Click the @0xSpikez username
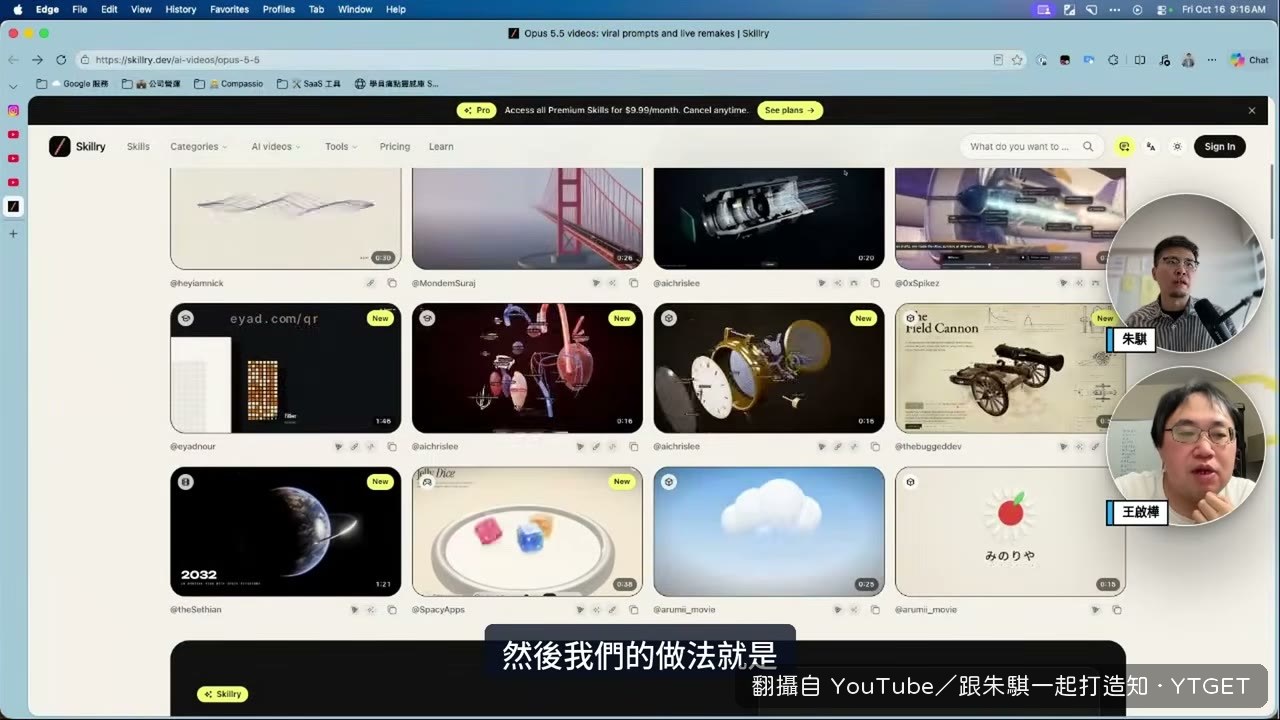The width and height of the screenshot is (1280, 720). [x=917, y=283]
